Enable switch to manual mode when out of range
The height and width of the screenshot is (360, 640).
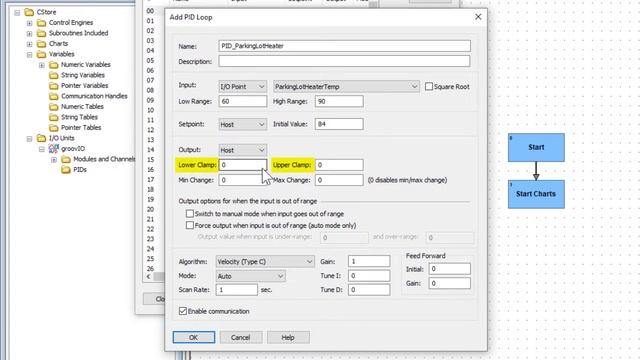(190, 213)
